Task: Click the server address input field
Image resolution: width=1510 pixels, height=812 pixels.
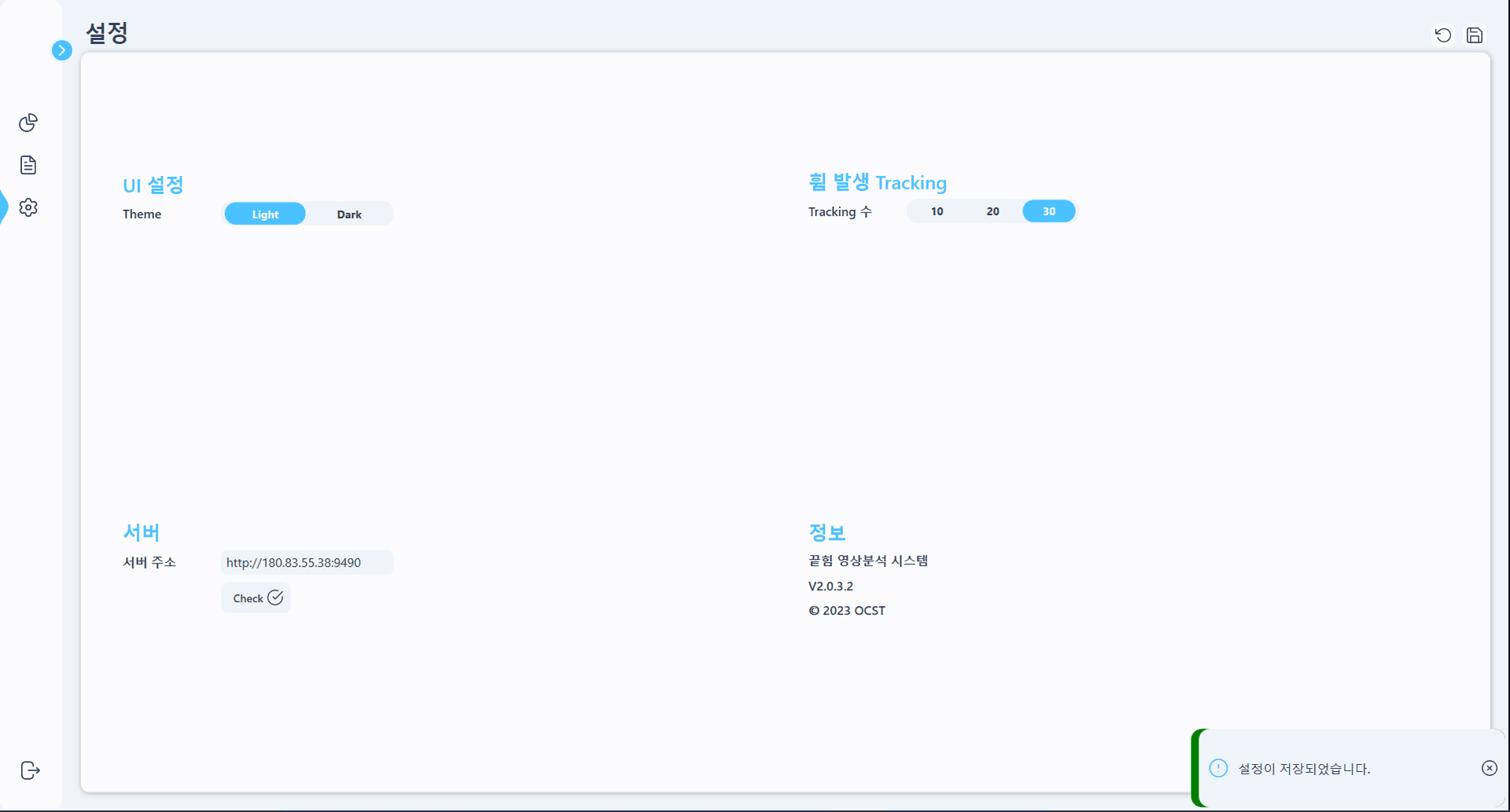Action: pos(307,562)
